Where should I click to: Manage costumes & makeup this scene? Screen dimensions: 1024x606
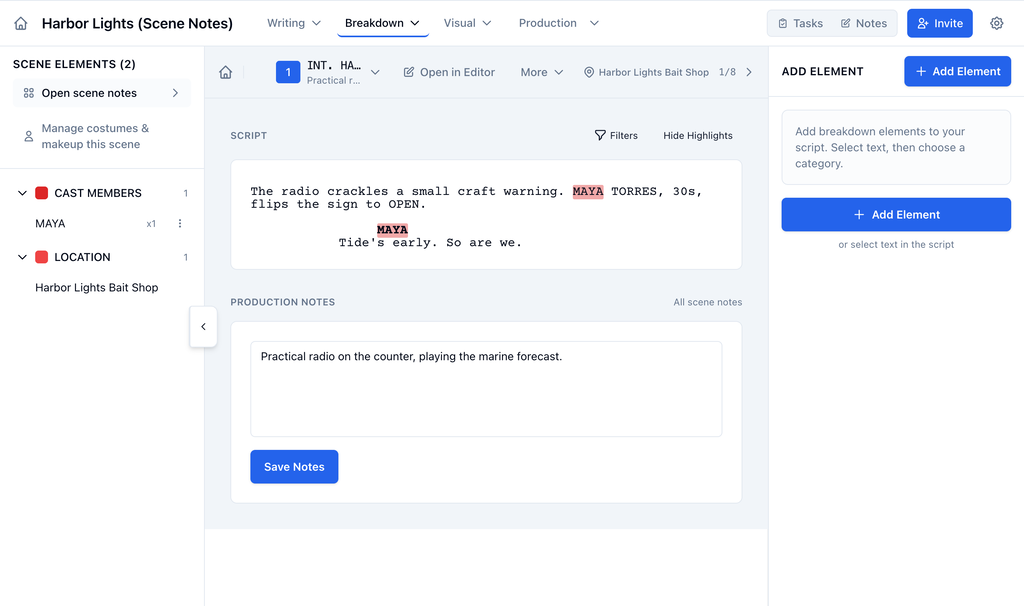tap(102, 136)
